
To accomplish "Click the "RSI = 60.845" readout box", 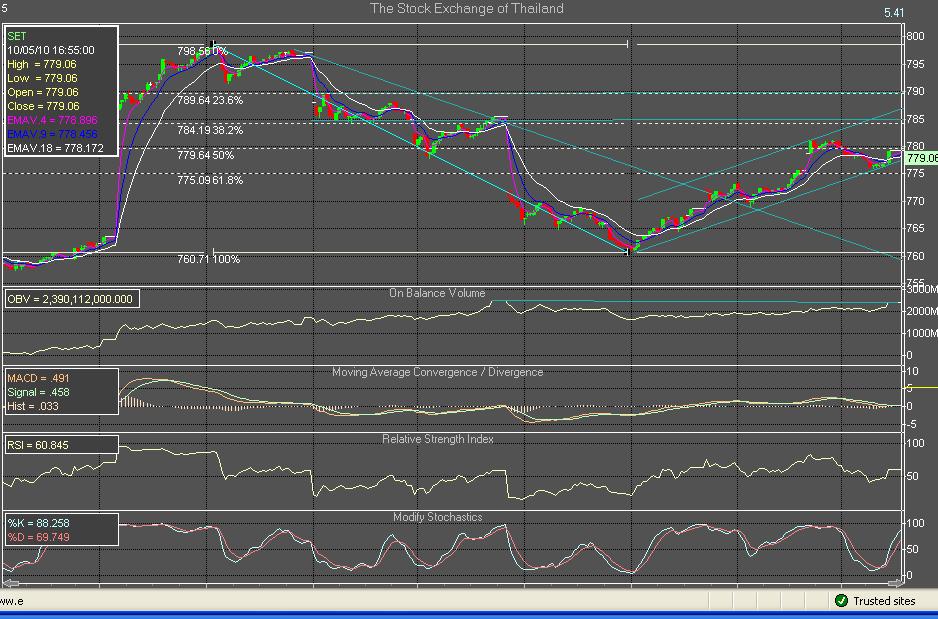I will point(61,445).
